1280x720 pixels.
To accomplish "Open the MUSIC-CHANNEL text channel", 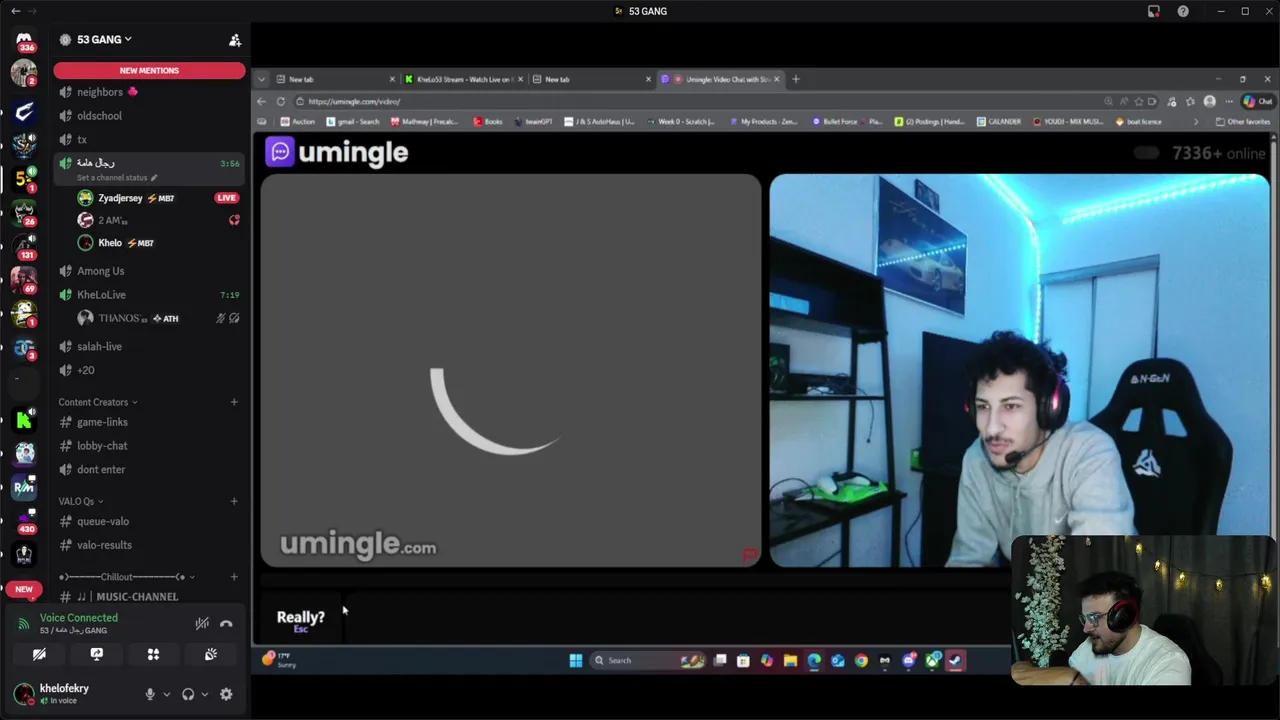I will 149,597.
